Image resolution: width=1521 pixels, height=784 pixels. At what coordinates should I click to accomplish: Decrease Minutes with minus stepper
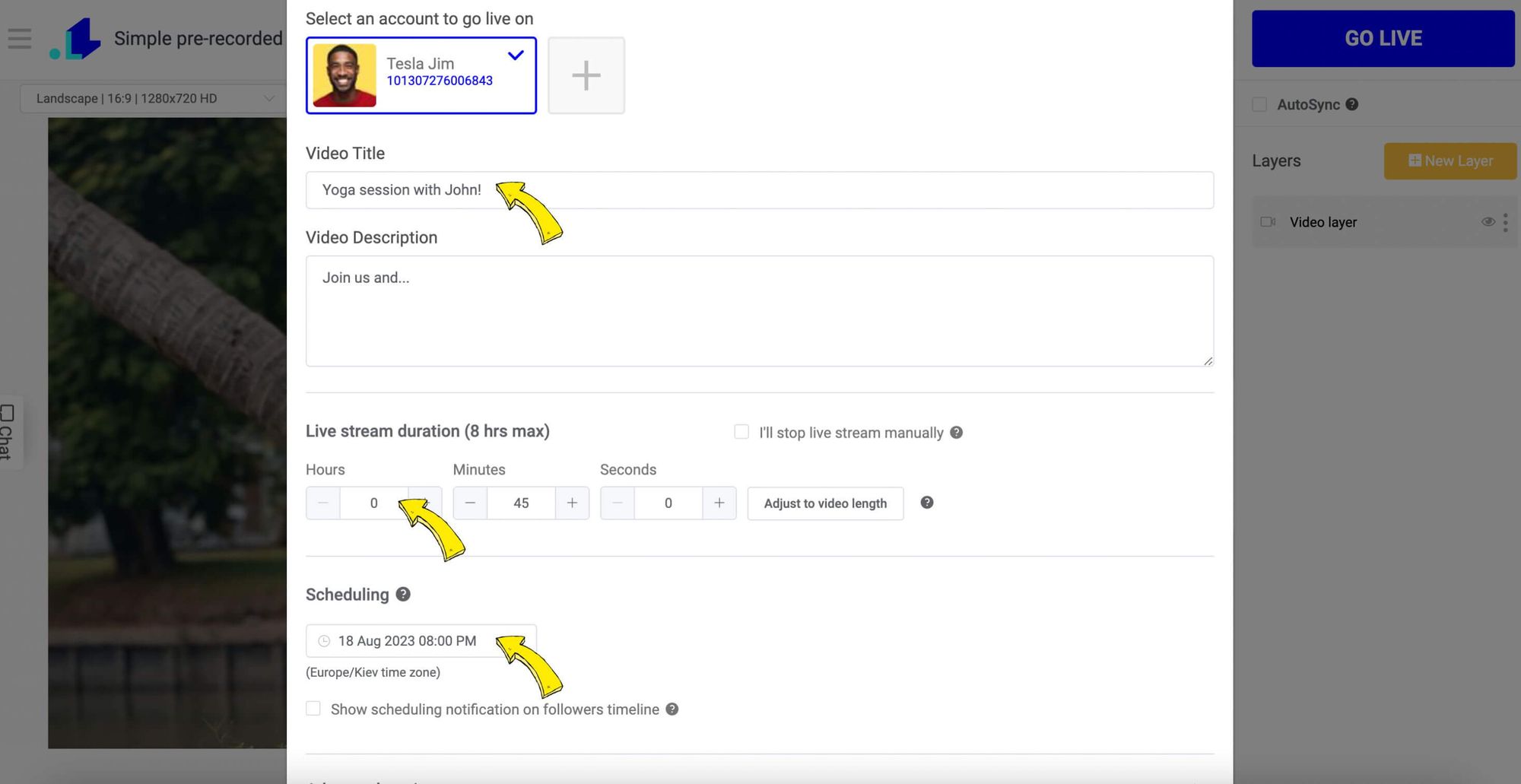[x=470, y=503]
